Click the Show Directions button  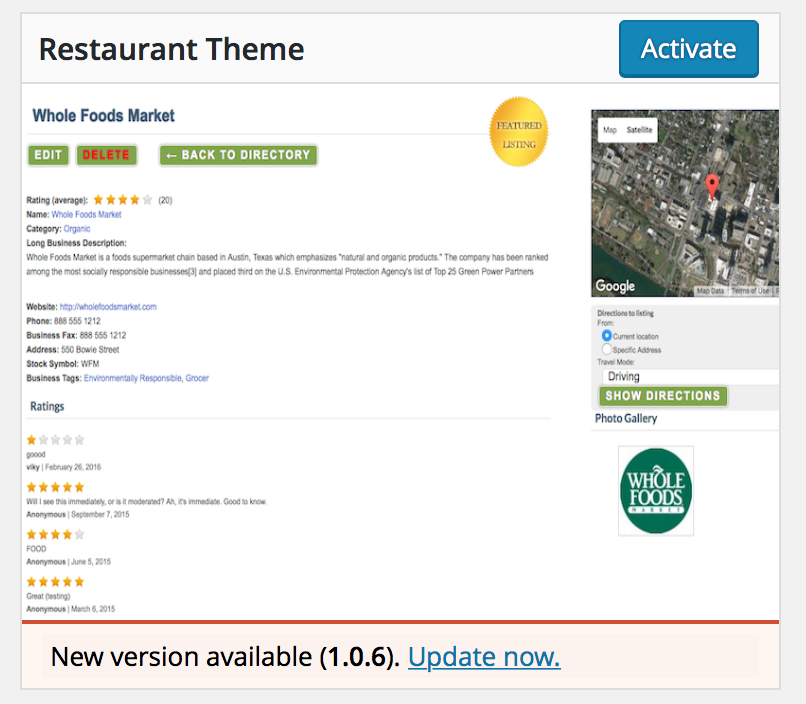663,396
